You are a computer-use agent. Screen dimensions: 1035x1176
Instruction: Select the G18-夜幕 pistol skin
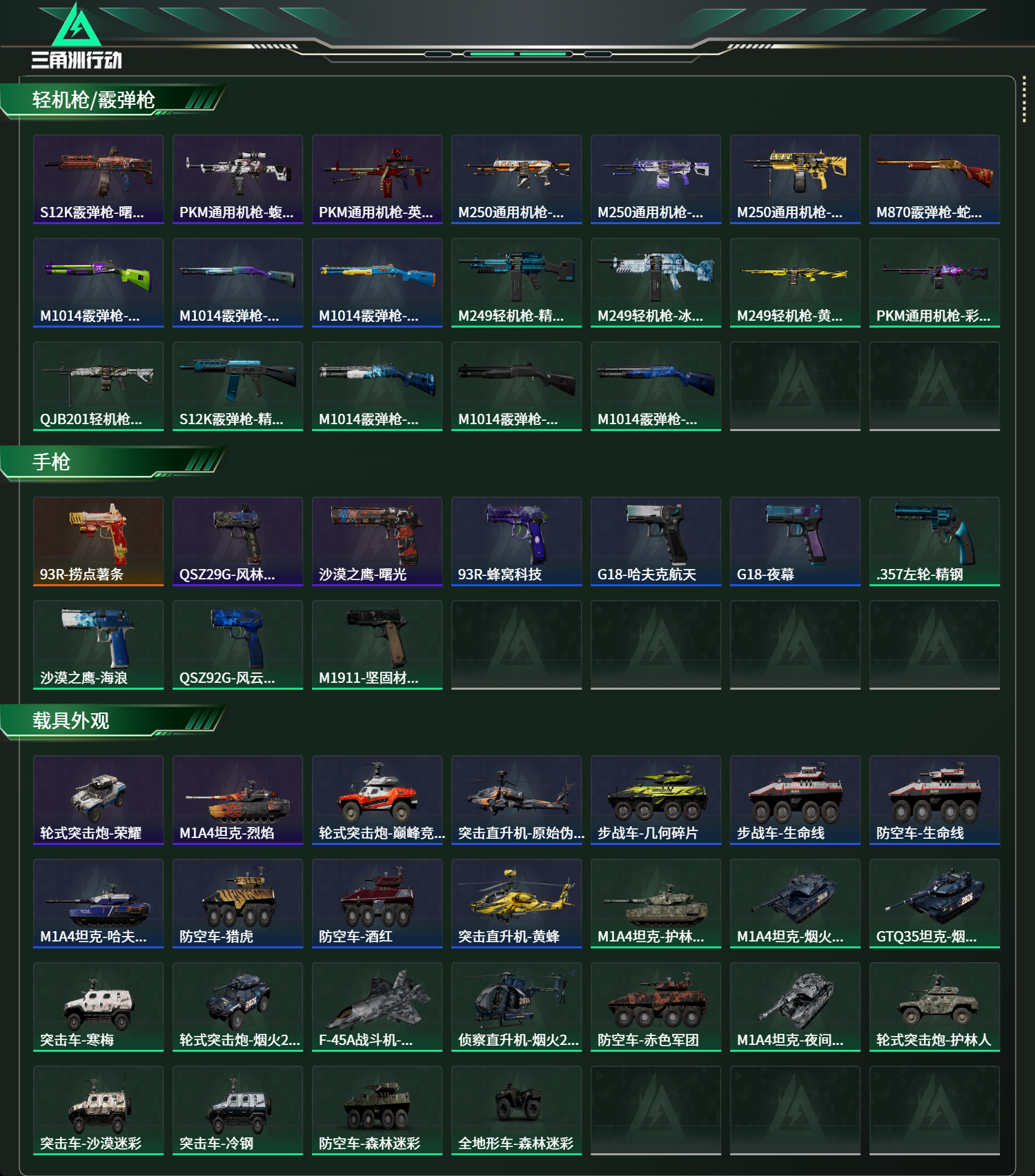click(x=796, y=541)
